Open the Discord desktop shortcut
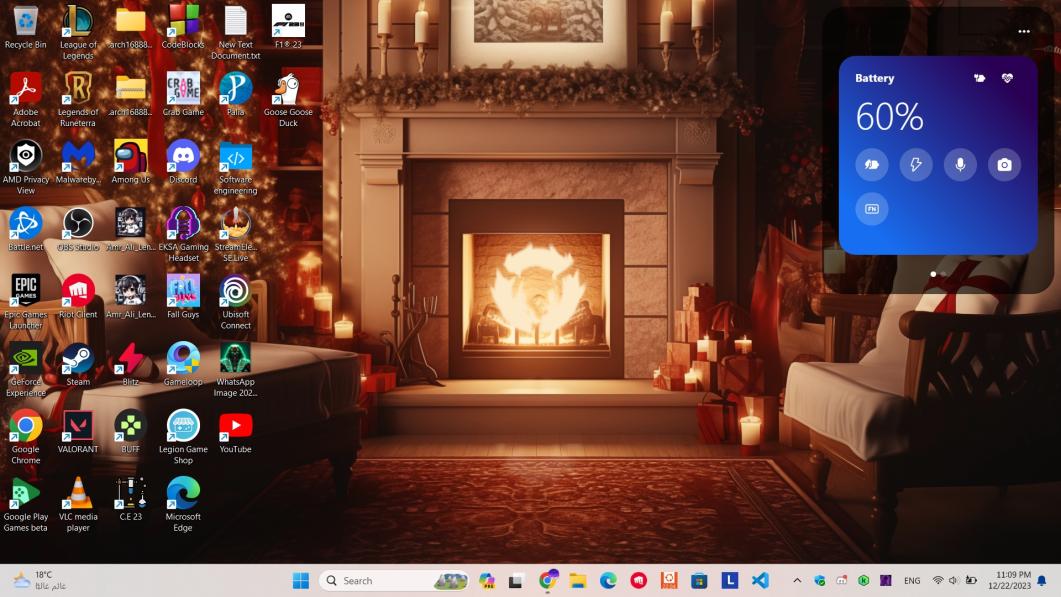Image resolution: width=1061 pixels, height=597 pixels. click(x=183, y=157)
